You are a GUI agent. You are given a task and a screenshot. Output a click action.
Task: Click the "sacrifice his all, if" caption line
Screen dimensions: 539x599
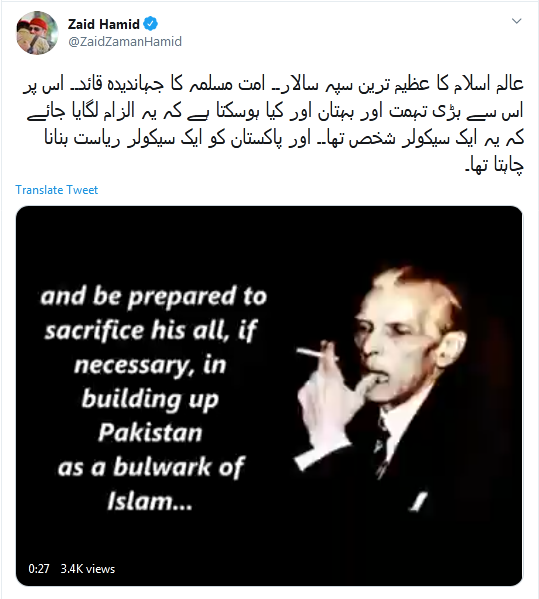pos(151,331)
